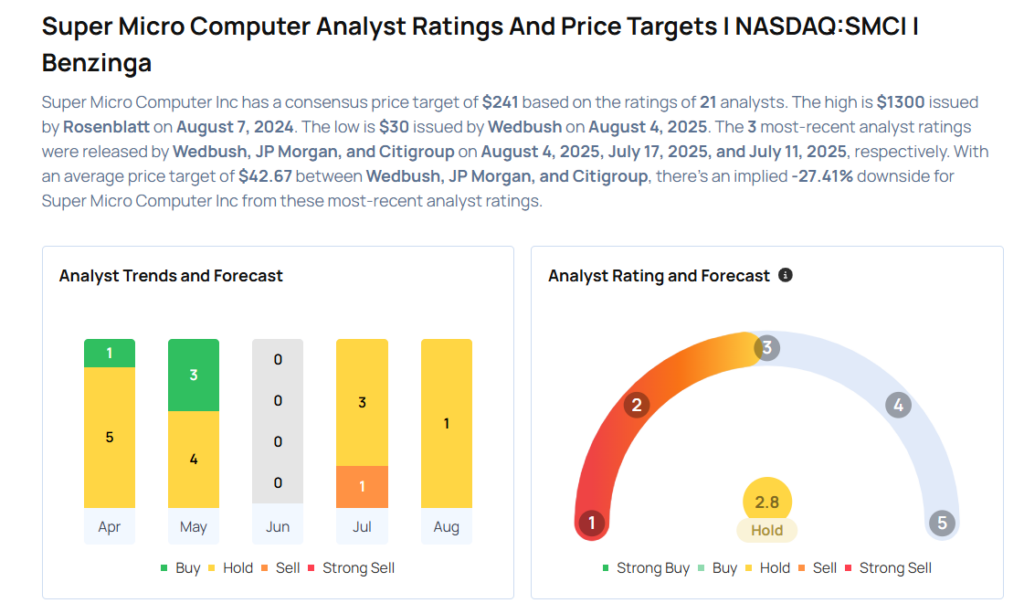Click gauge marker number 2

pyautogui.click(x=635, y=405)
